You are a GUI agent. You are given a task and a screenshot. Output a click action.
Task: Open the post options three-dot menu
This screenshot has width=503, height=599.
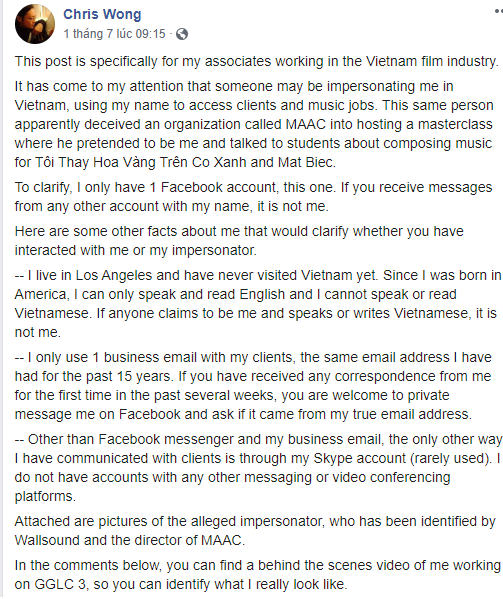pos(498,11)
